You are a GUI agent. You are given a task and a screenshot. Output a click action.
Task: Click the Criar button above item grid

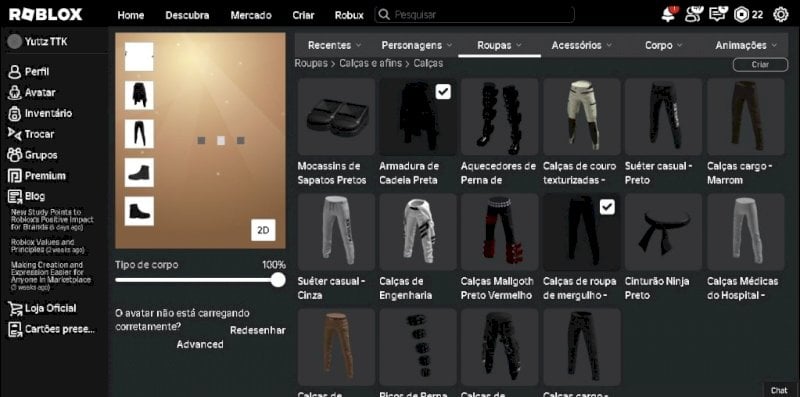(x=760, y=65)
